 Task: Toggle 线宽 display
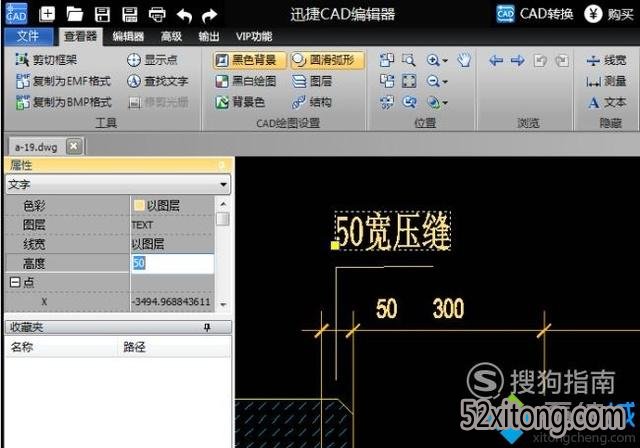[606, 60]
